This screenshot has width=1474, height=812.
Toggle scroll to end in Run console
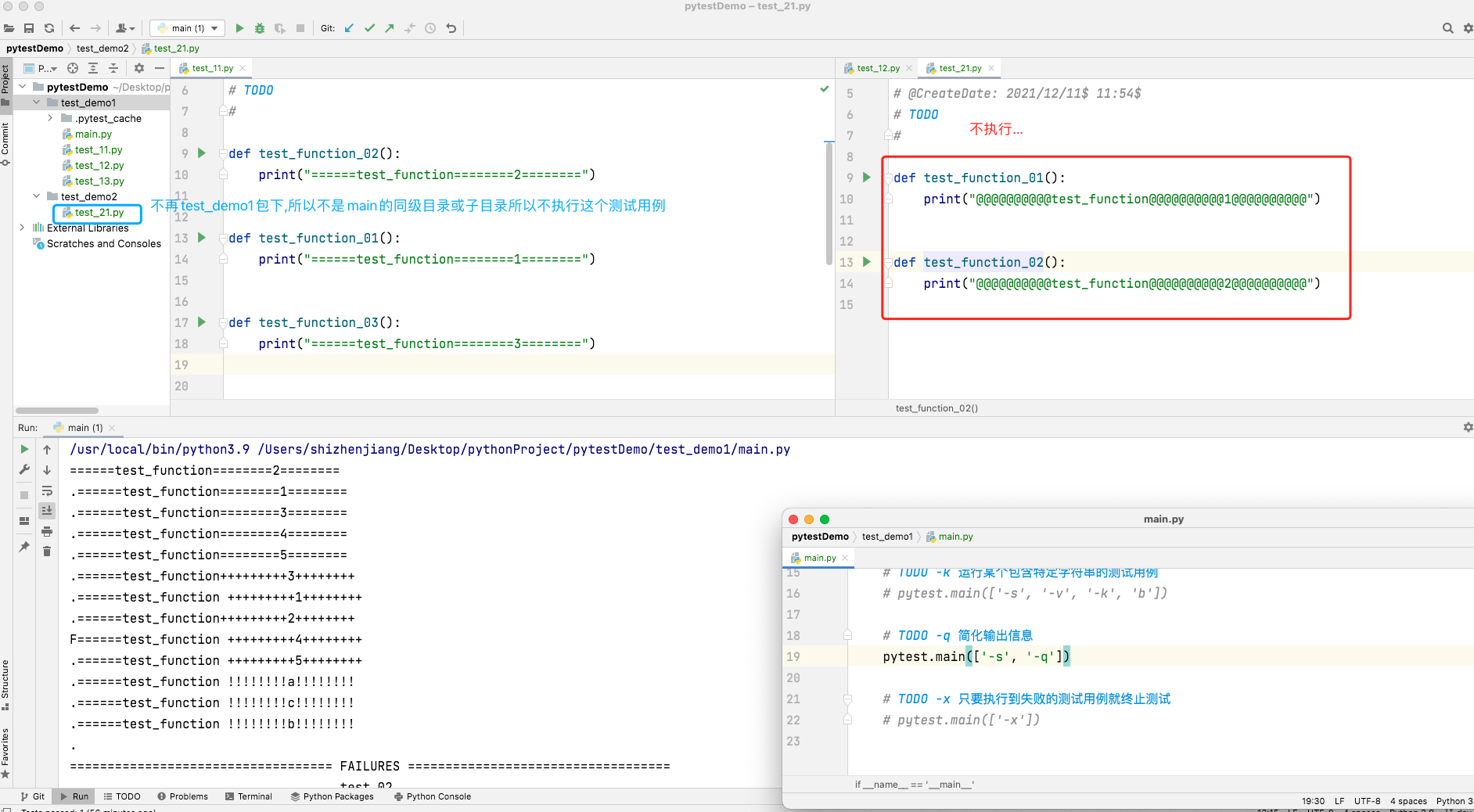(x=47, y=511)
